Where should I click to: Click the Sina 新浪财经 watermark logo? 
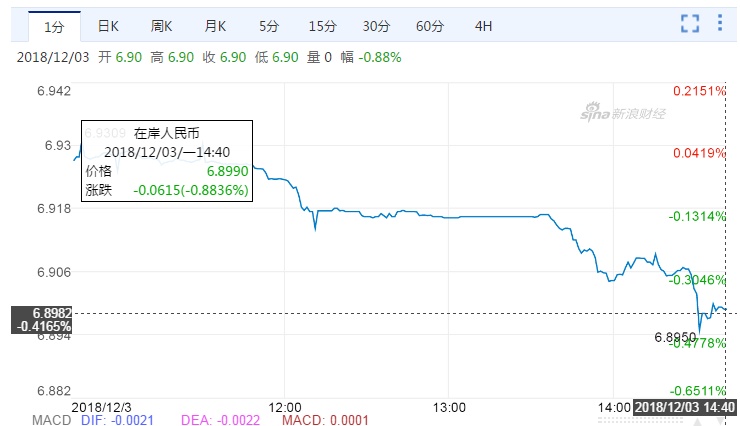pyautogui.click(x=622, y=114)
